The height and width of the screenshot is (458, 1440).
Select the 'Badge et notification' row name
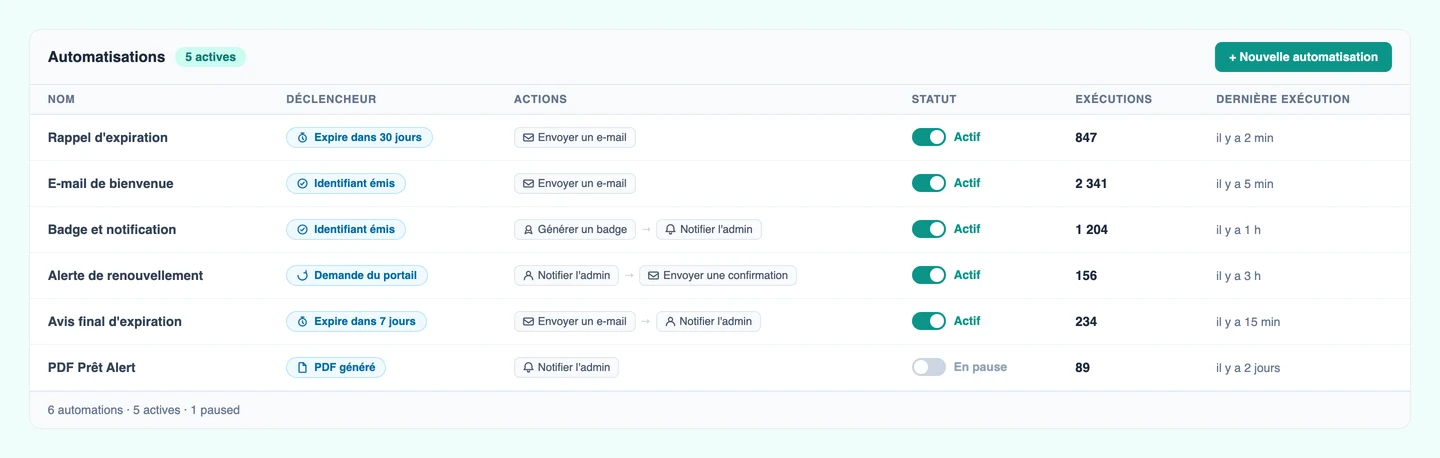coord(112,230)
